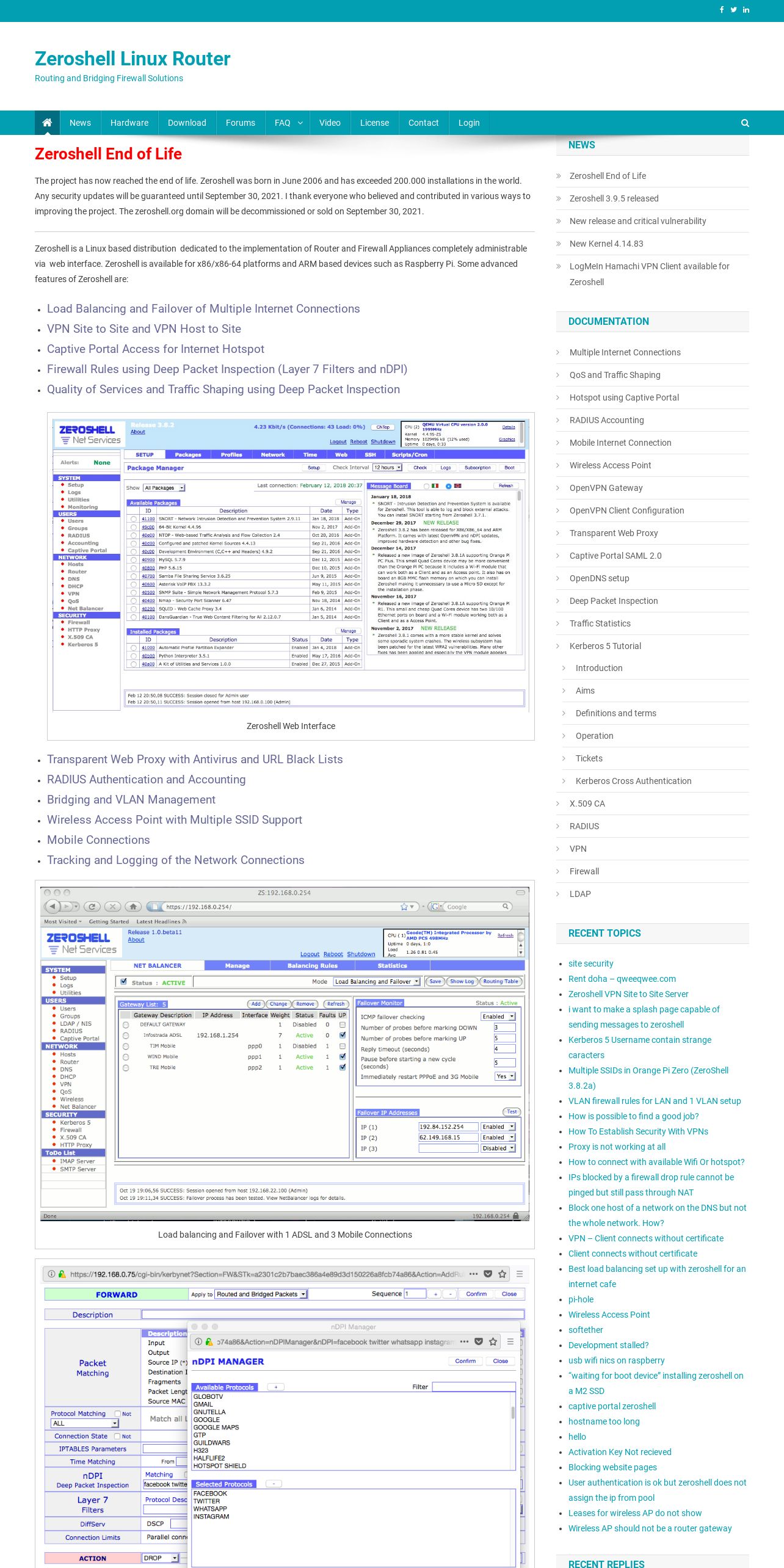Open Traffic Statistics documentation link
This screenshot has width=784, height=1568.
600,623
